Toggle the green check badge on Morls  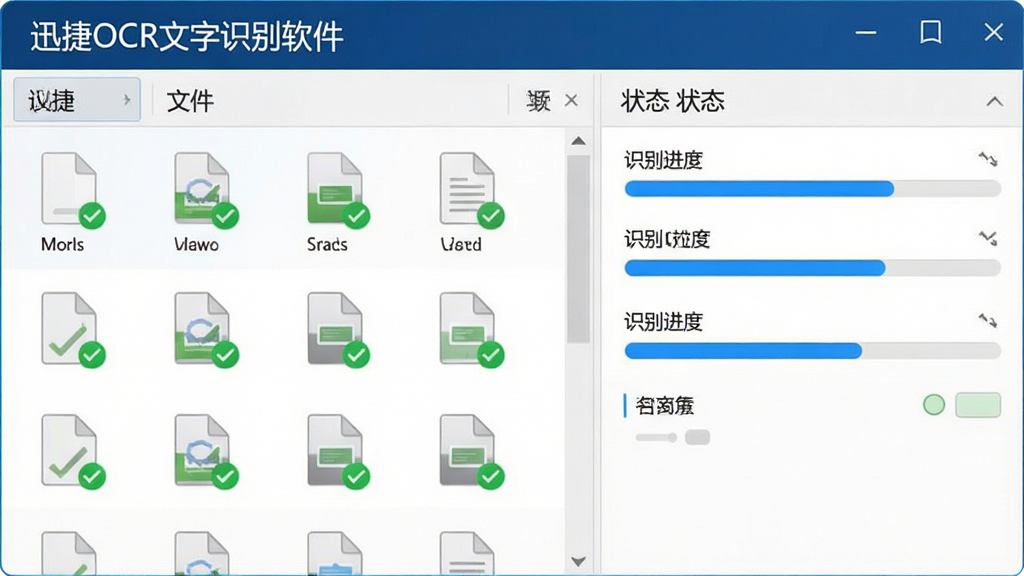click(92, 216)
